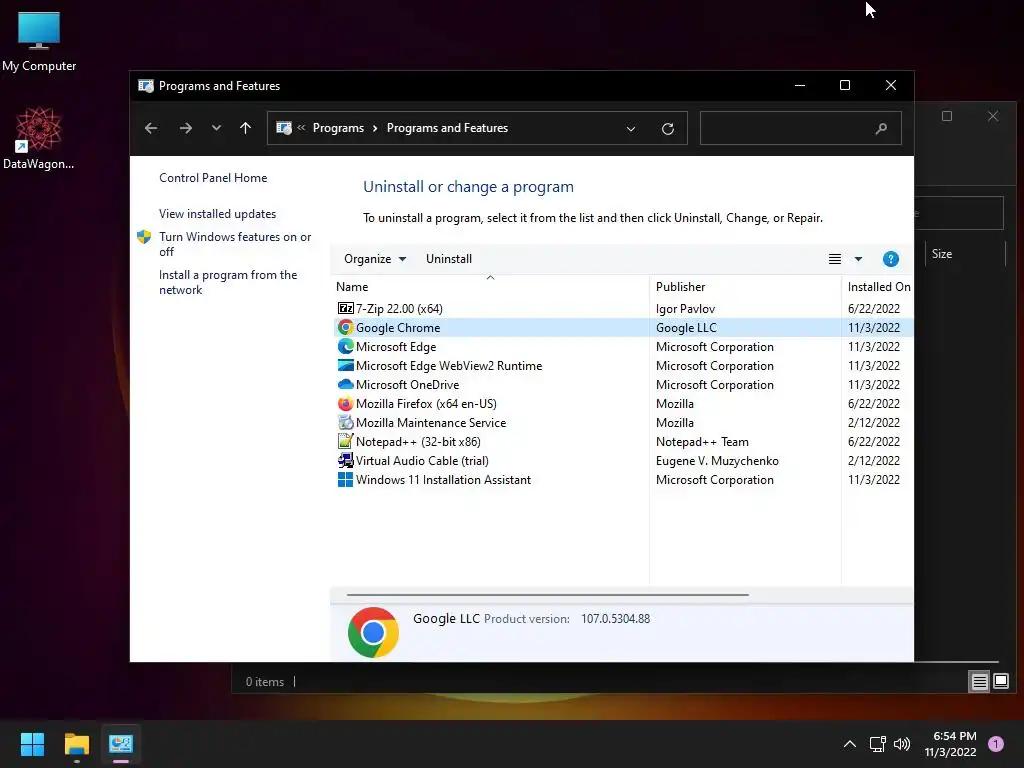Click the Google Chrome icon in list

pyautogui.click(x=345, y=327)
